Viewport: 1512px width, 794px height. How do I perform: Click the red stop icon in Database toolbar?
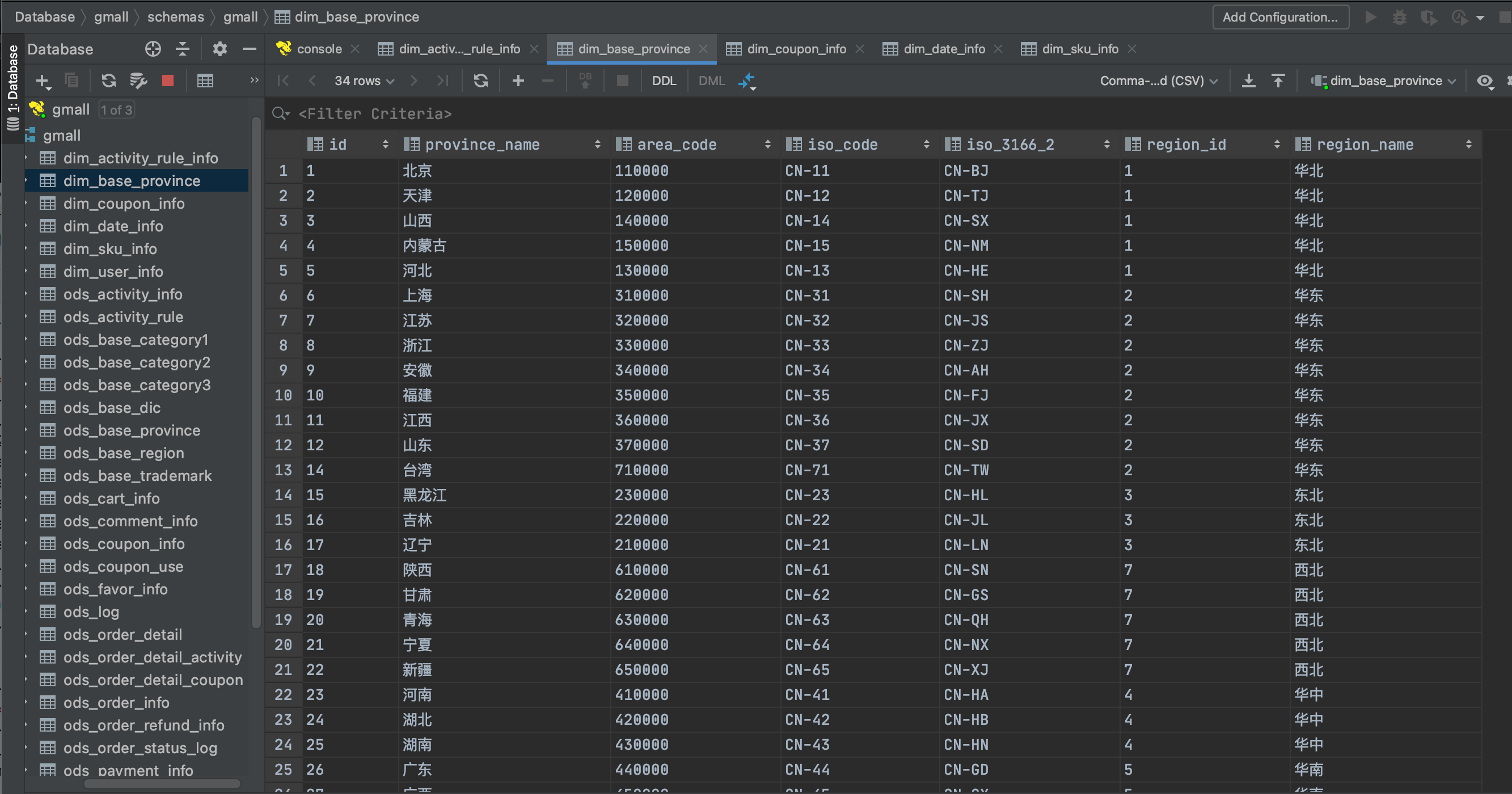click(x=168, y=81)
